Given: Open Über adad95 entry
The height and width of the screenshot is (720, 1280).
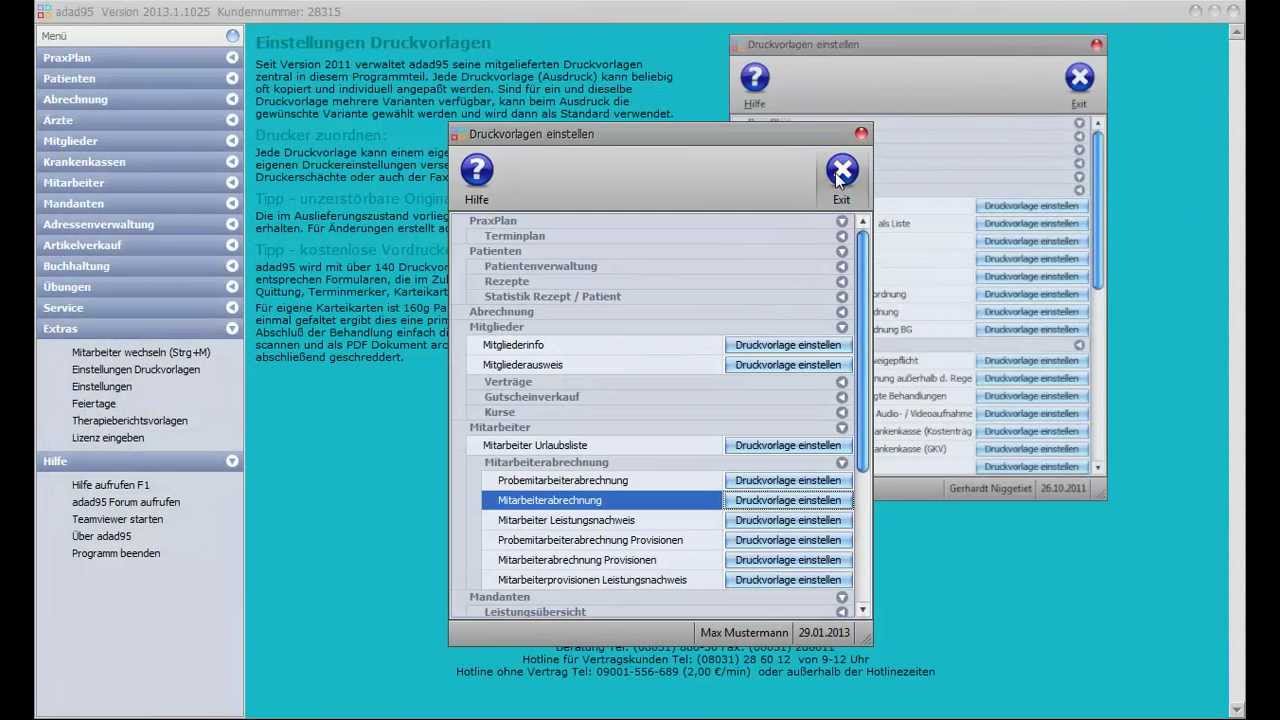Looking at the screenshot, I should (x=102, y=536).
